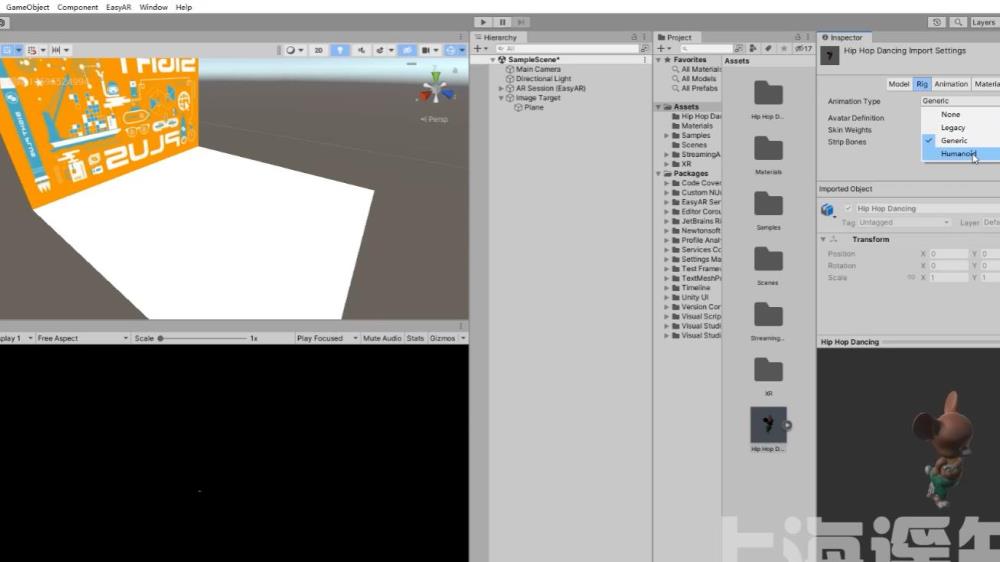1000x562 pixels.
Task: Open the Animation Type dropdown field
Action: [960, 101]
